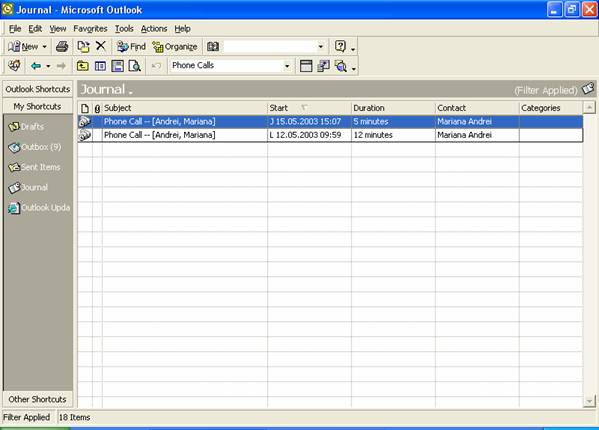Click the phone icon in the 12.05.2003 row
This screenshot has height=430, width=599.
(85, 135)
